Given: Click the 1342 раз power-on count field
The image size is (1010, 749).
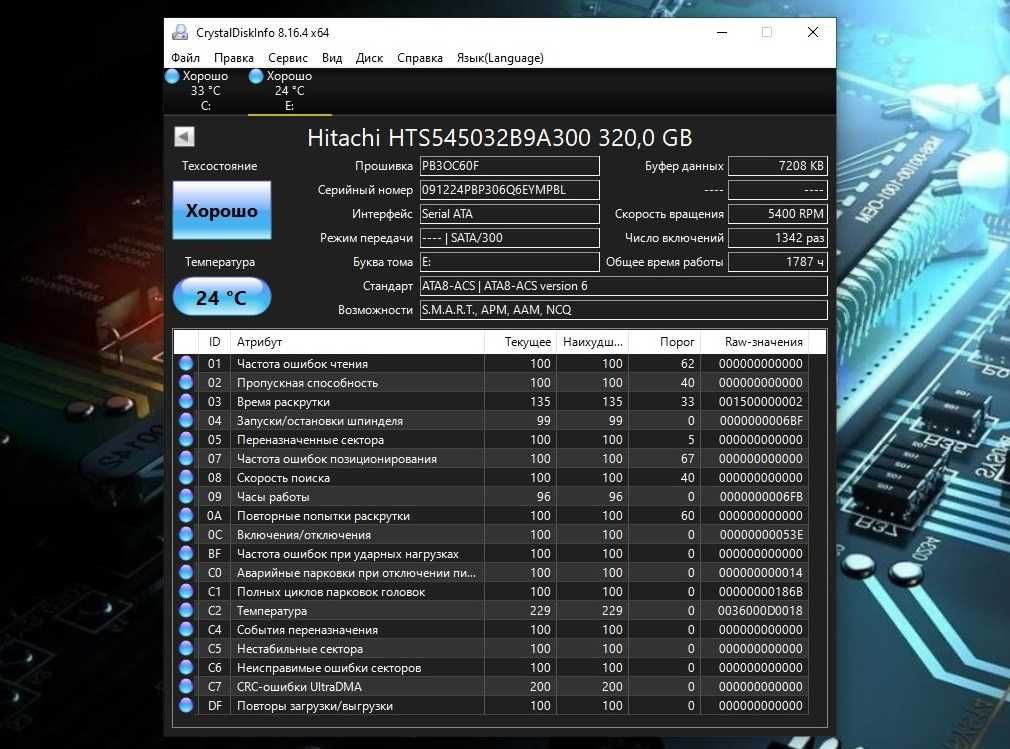Looking at the screenshot, I should click(777, 238).
